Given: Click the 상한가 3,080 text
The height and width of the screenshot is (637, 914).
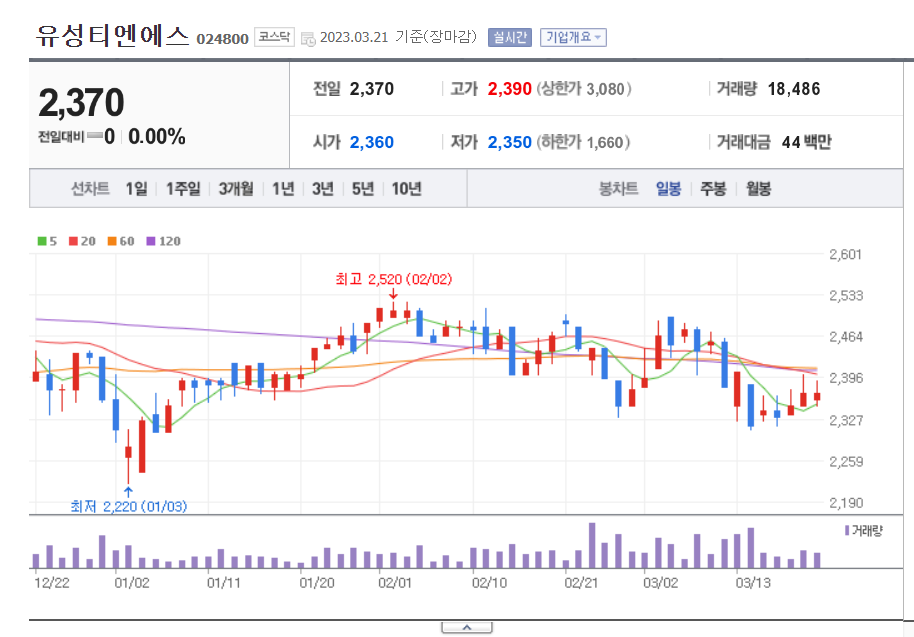Looking at the screenshot, I should tap(583, 89).
